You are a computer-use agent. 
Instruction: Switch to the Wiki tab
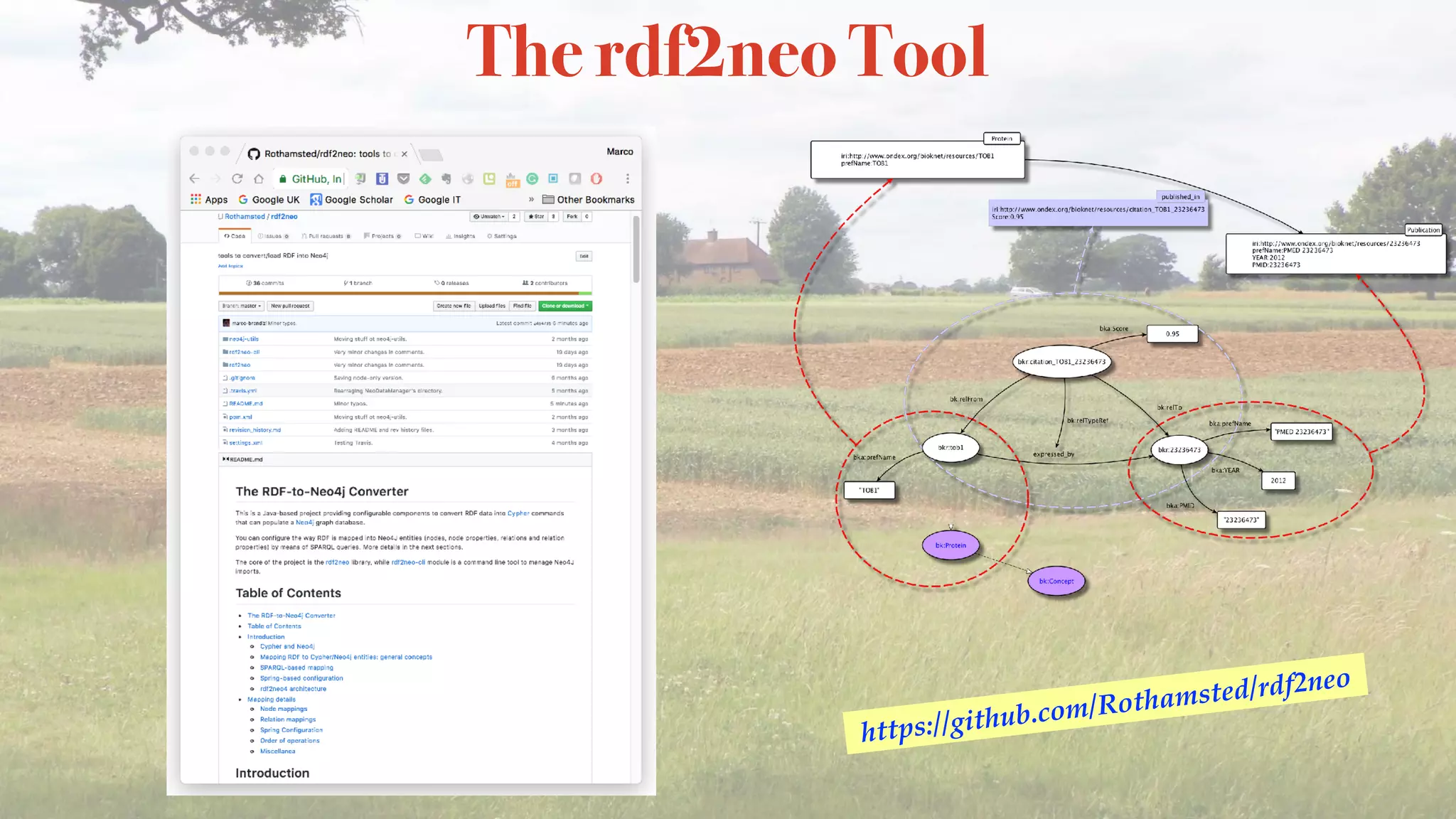[x=424, y=236]
